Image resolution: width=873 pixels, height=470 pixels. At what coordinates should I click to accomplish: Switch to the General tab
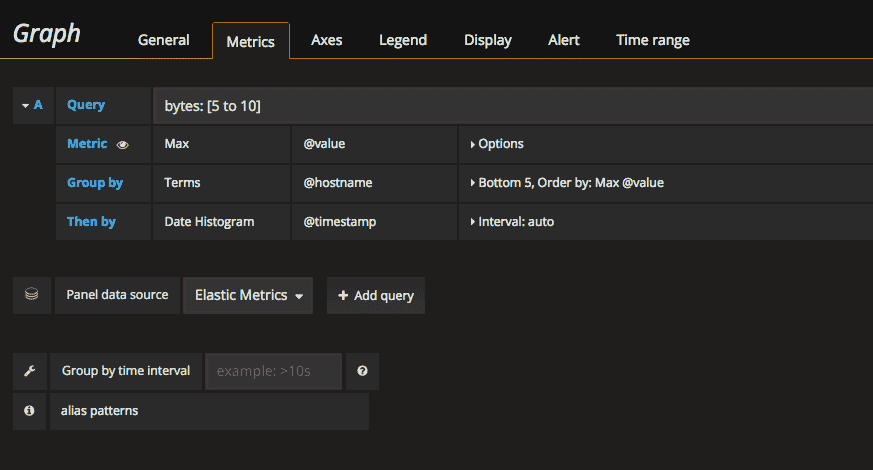tap(163, 40)
